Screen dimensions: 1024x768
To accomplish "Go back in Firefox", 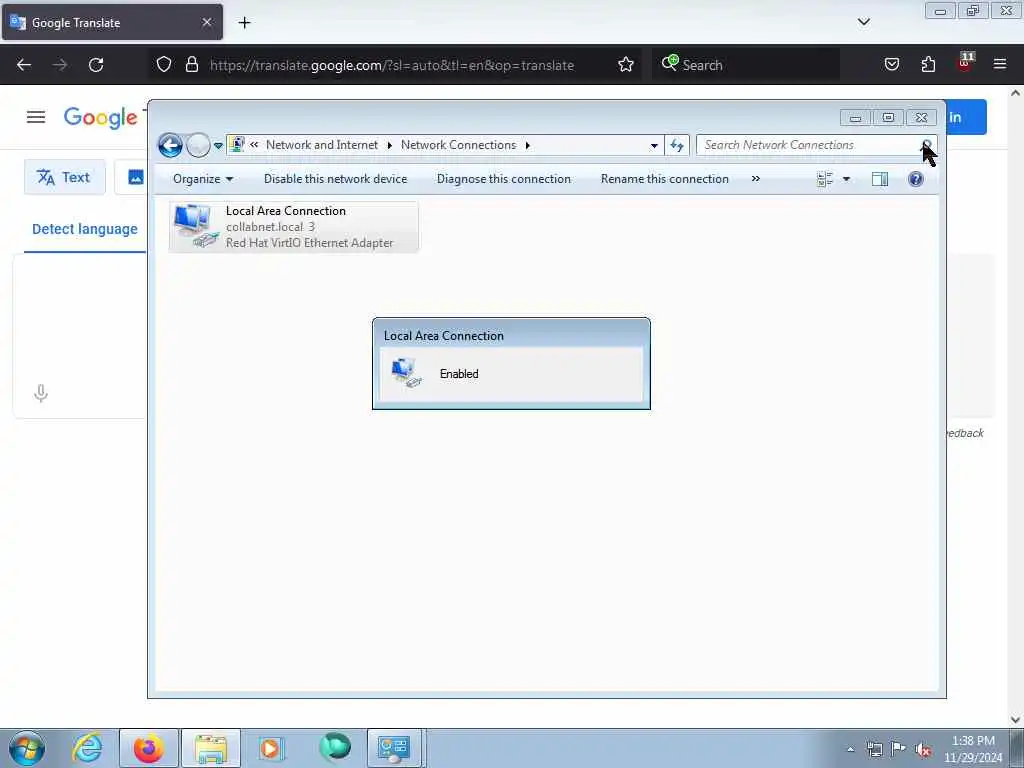I will pyautogui.click(x=24, y=65).
